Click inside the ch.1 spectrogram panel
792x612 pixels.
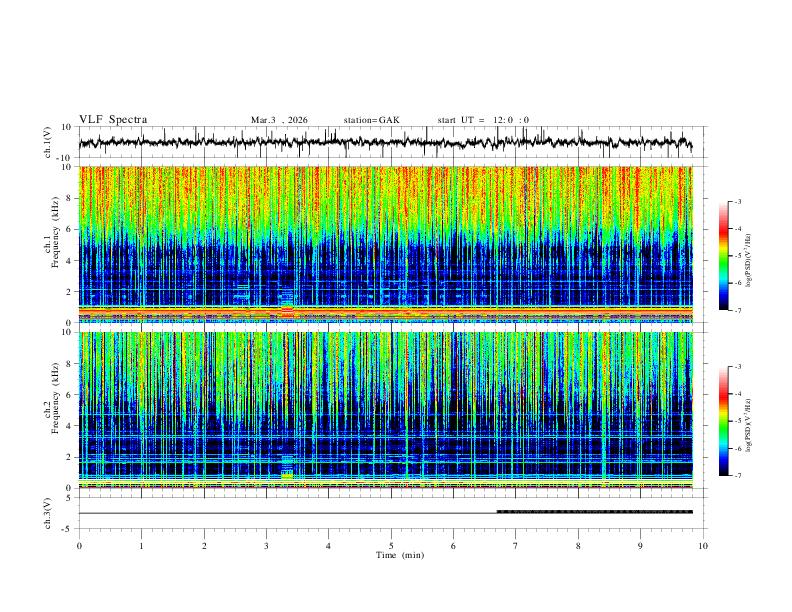point(386,244)
